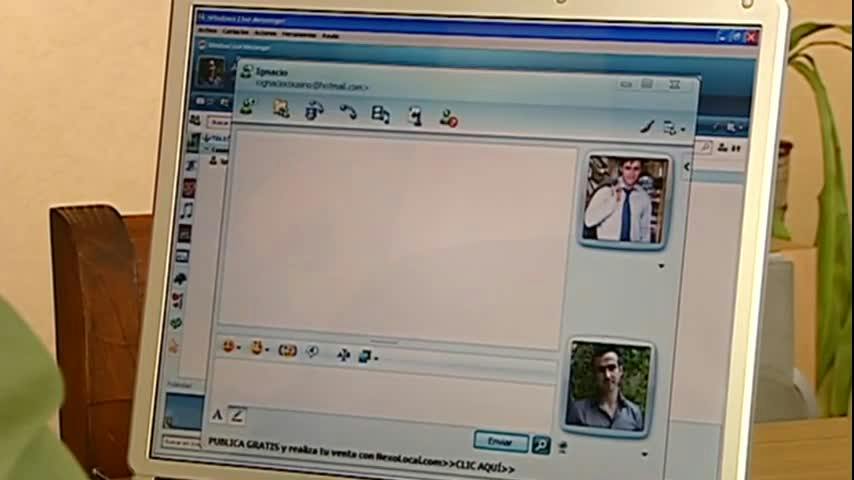Click the phone call icon in chat toolbar

tap(348, 112)
